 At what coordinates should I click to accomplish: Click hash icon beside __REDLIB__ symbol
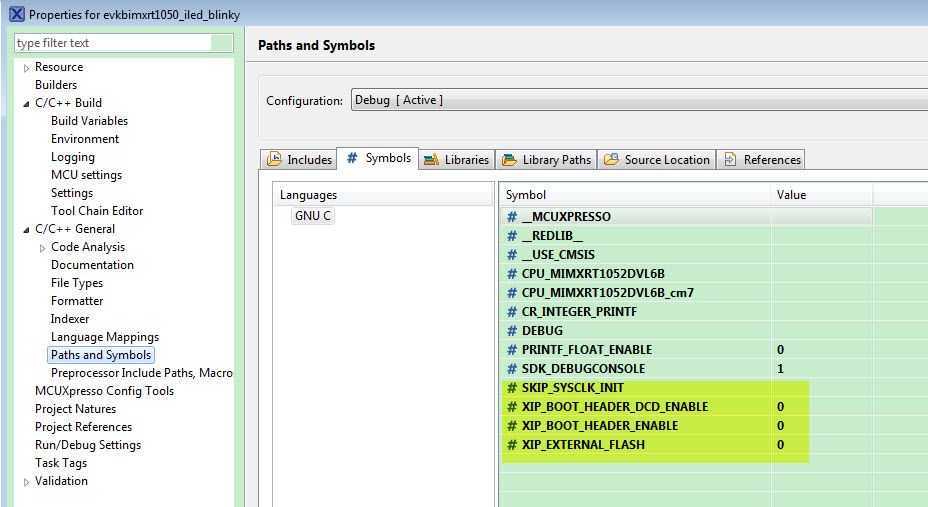512,235
